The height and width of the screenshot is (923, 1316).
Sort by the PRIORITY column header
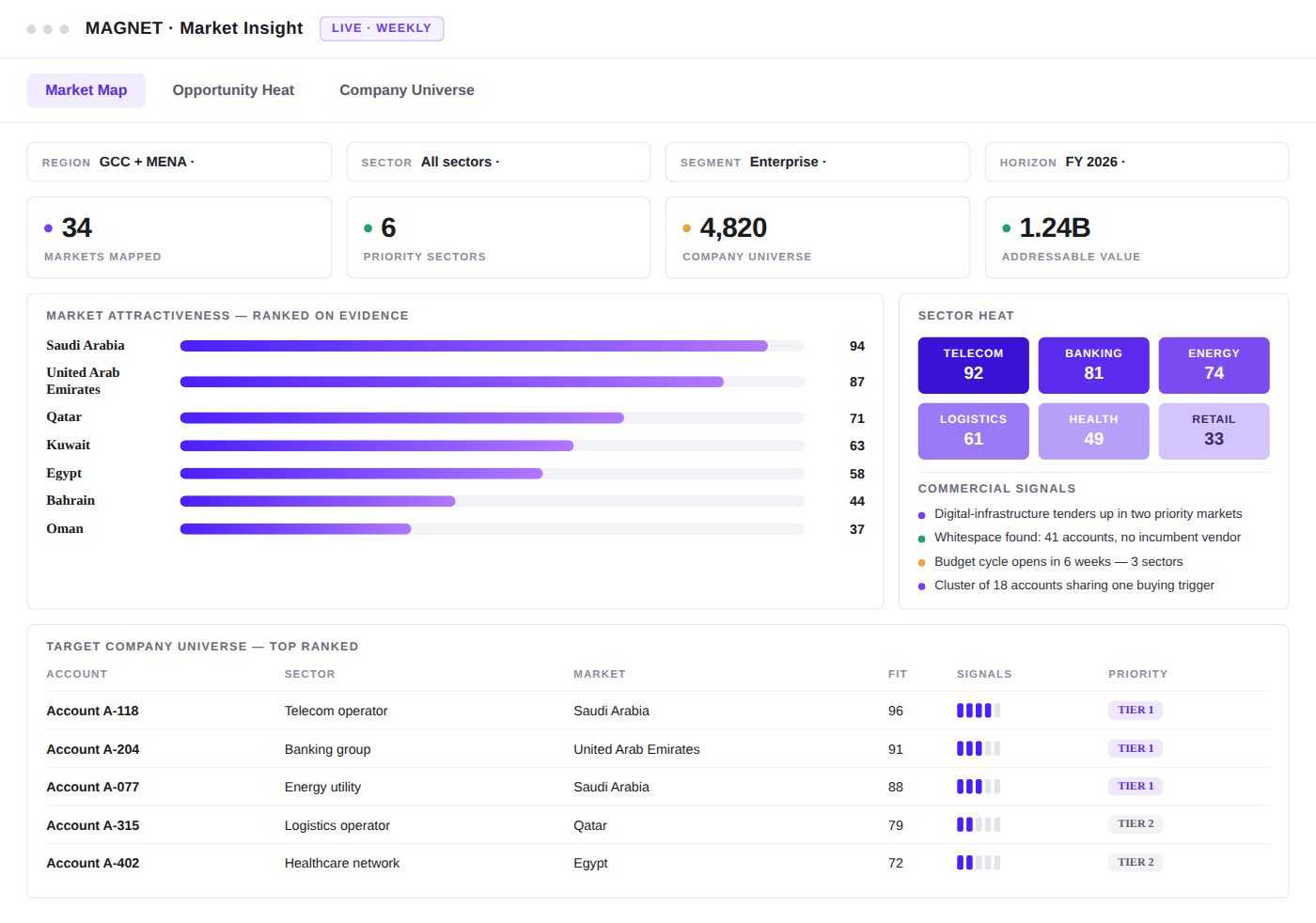(x=1137, y=674)
